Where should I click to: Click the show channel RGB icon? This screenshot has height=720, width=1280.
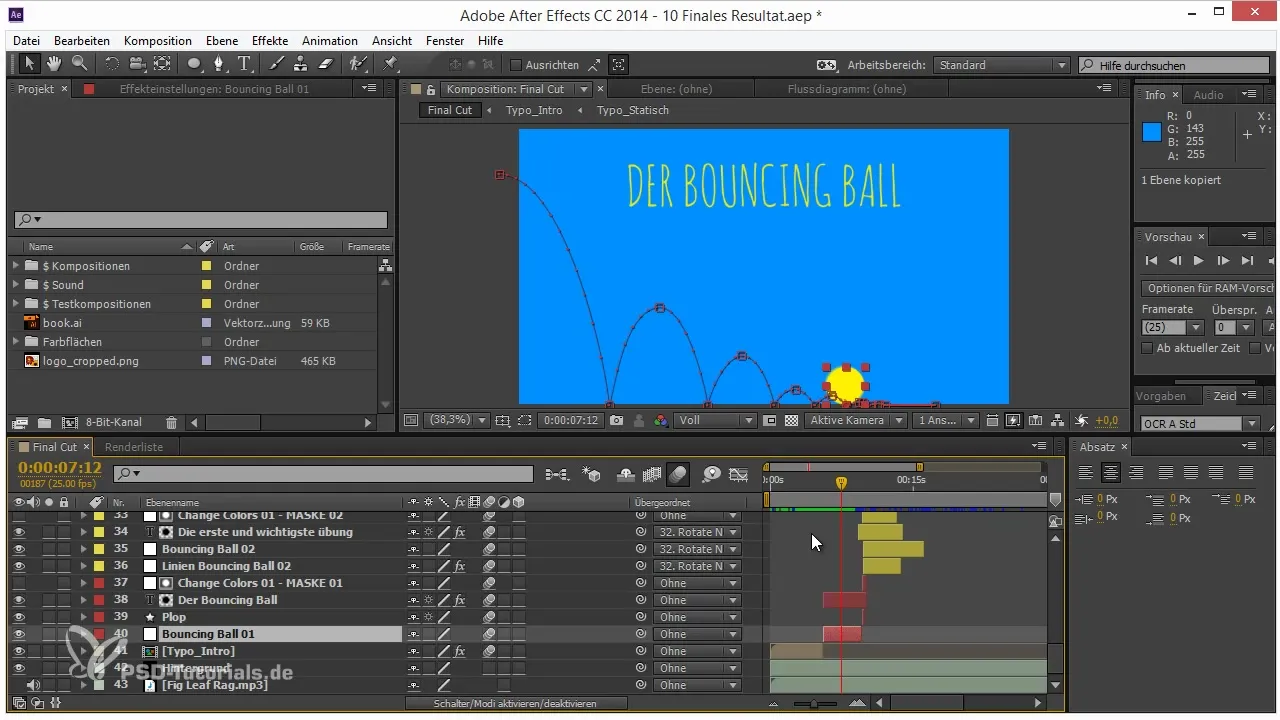[660, 421]
